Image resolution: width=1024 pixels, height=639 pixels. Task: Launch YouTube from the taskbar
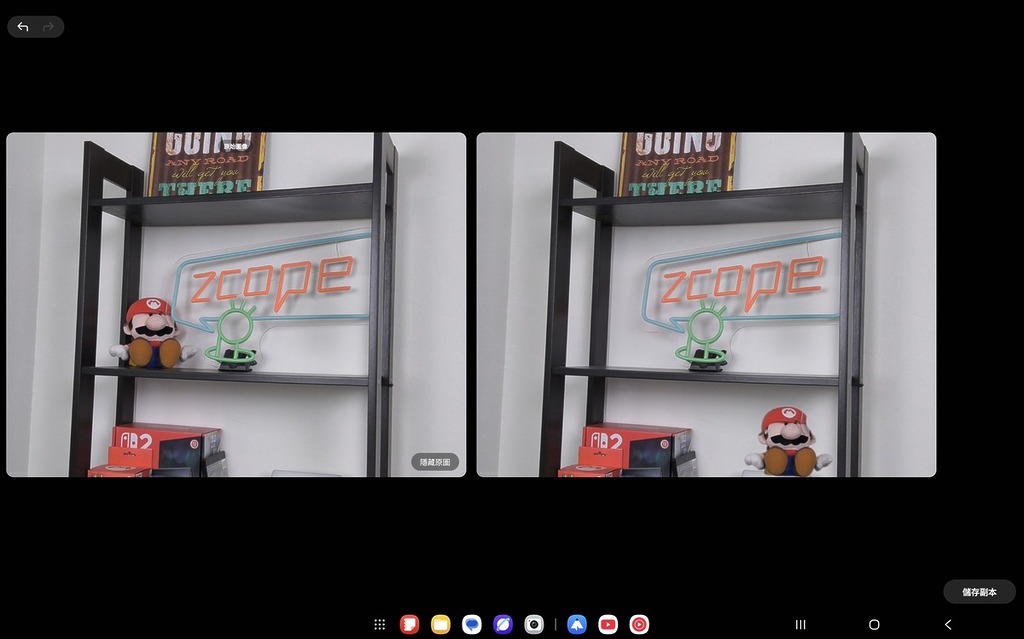click(608, 625)
